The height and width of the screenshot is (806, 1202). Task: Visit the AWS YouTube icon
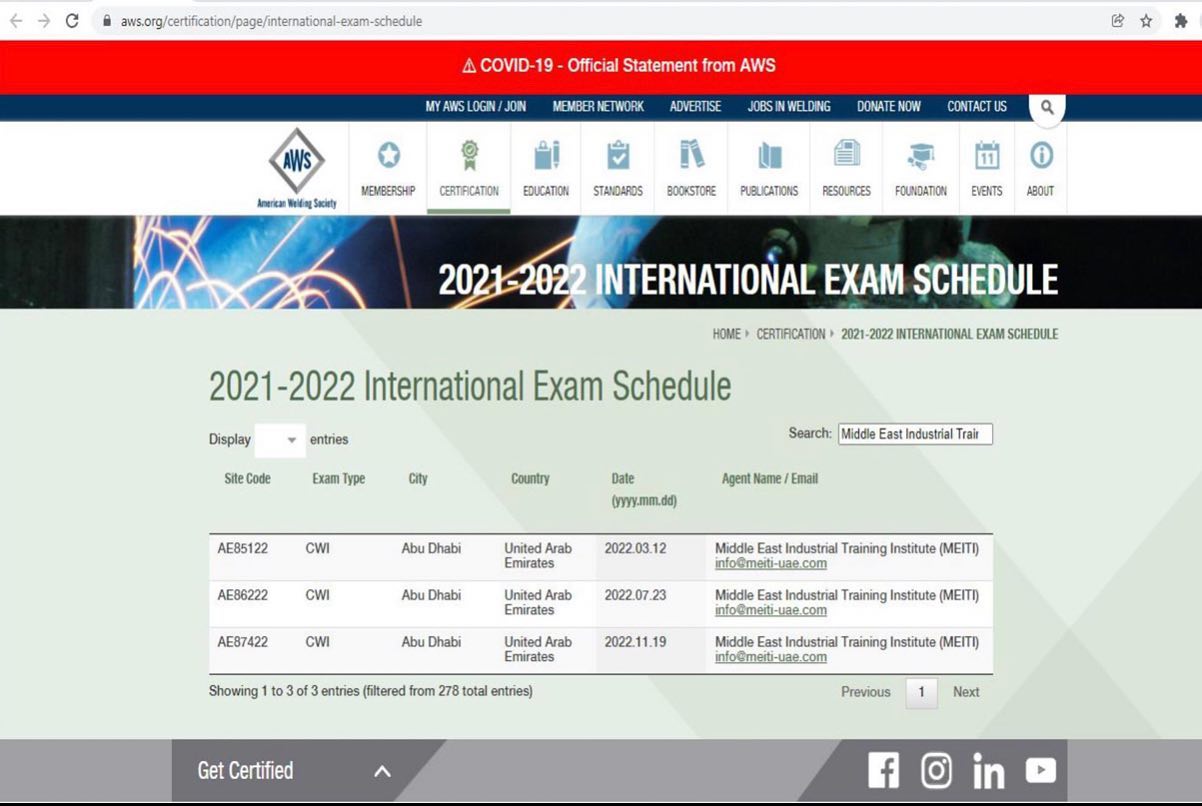1040,770
